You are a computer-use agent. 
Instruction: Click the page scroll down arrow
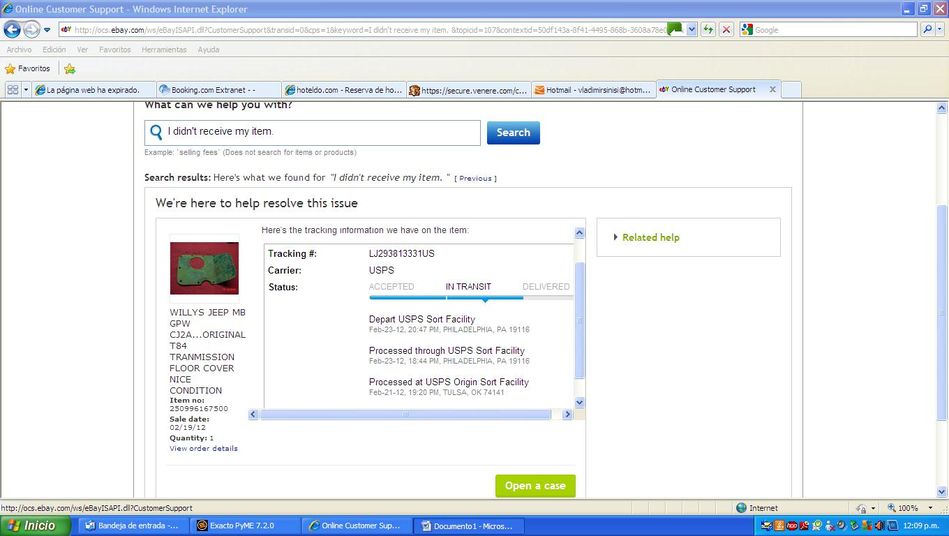tap(942, 492)
